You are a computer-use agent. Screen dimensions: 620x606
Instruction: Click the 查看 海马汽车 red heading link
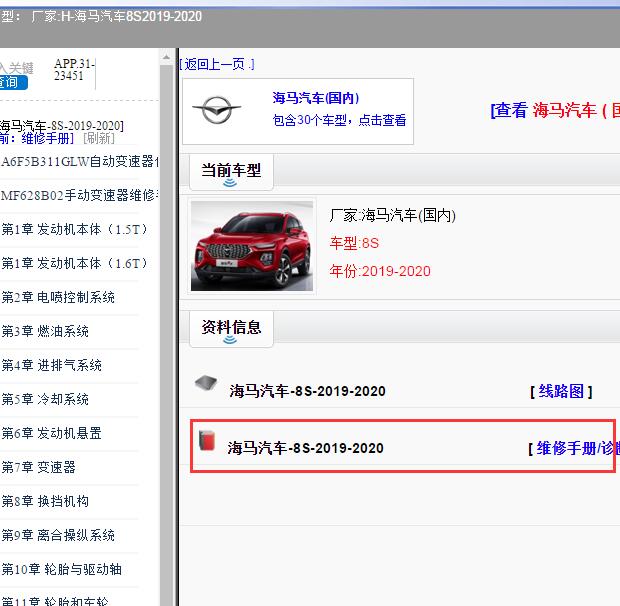(555, 110)
